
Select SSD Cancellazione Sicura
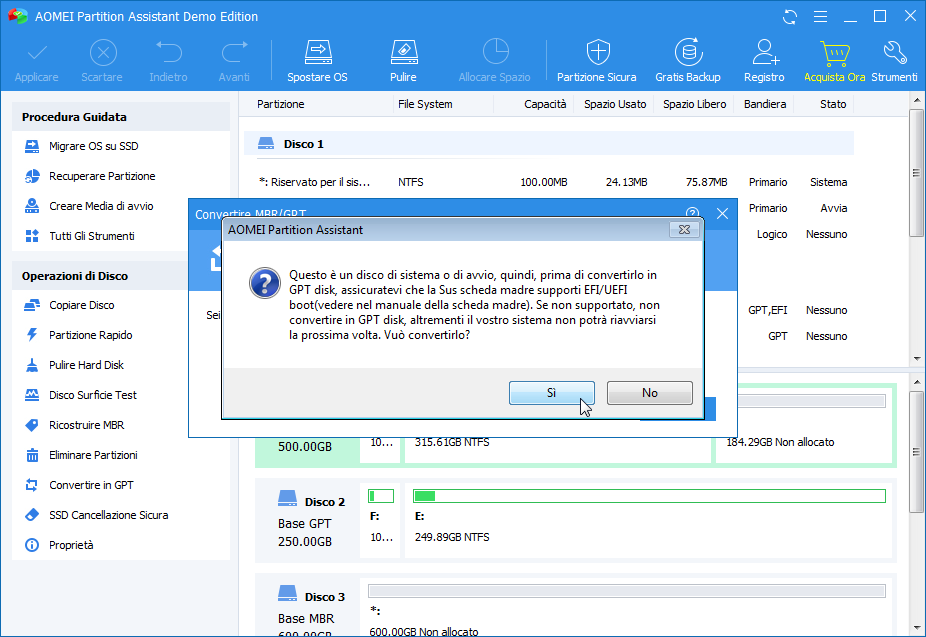click(96, 515)
